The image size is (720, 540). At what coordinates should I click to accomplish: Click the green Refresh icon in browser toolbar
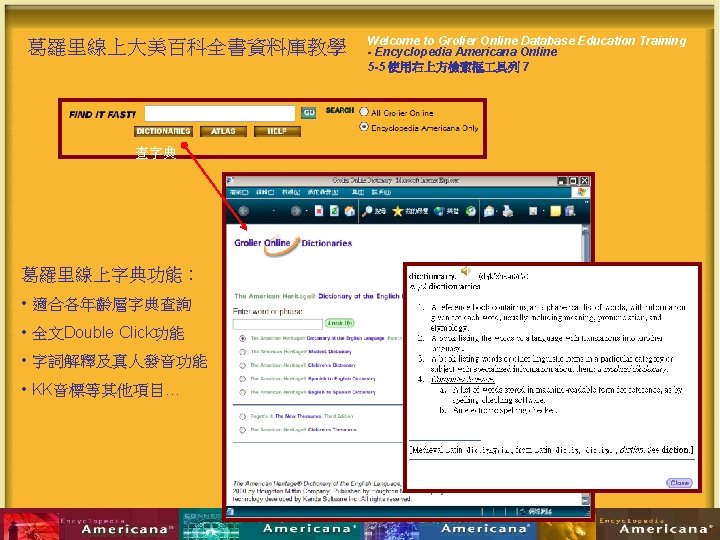tap(334, 211)
